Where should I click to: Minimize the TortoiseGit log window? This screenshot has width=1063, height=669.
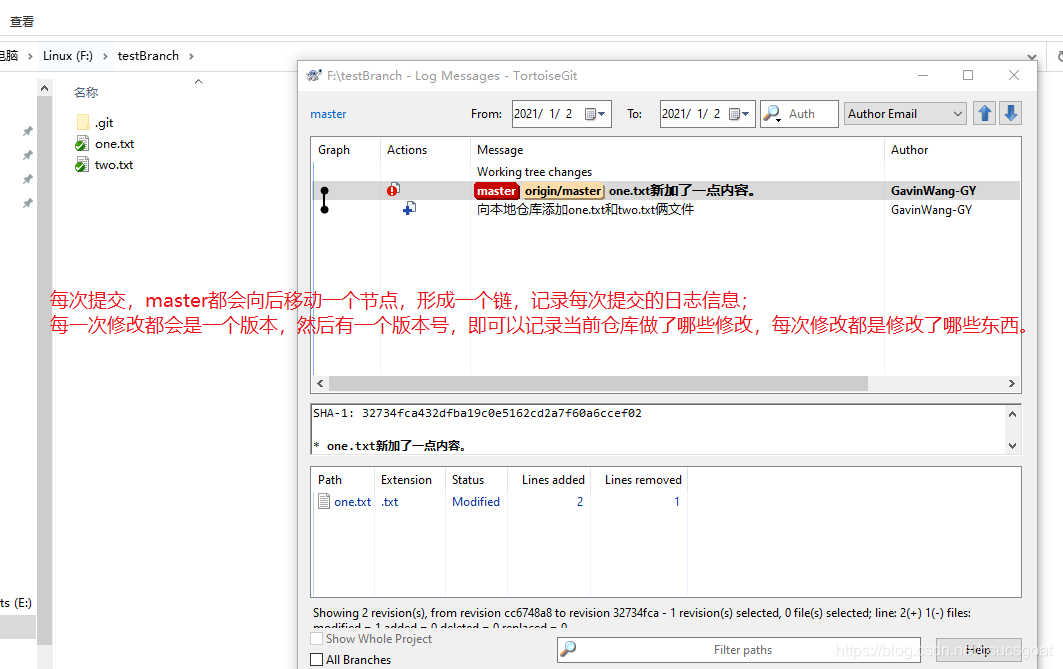click(923, 75)
